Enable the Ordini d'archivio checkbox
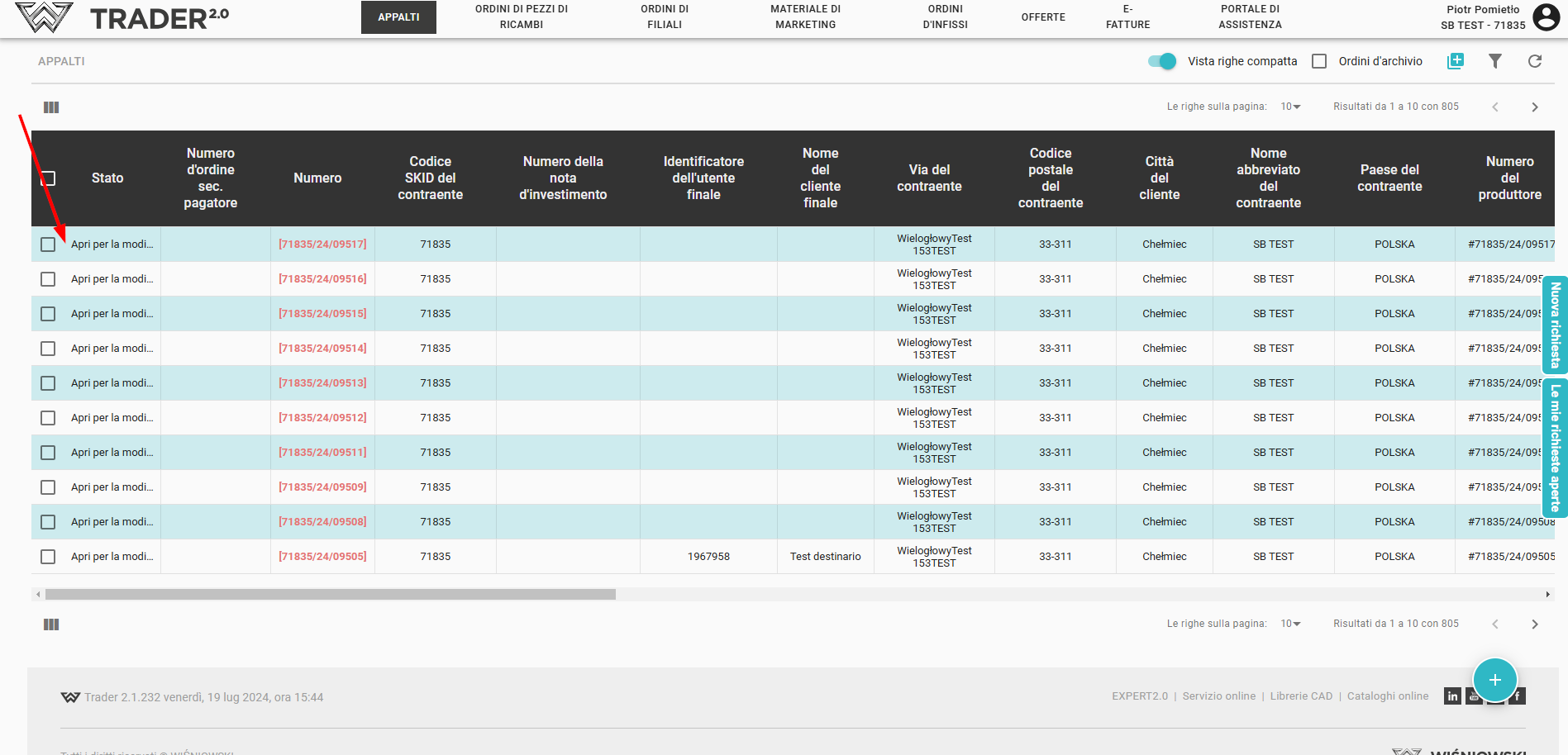 1319,61
